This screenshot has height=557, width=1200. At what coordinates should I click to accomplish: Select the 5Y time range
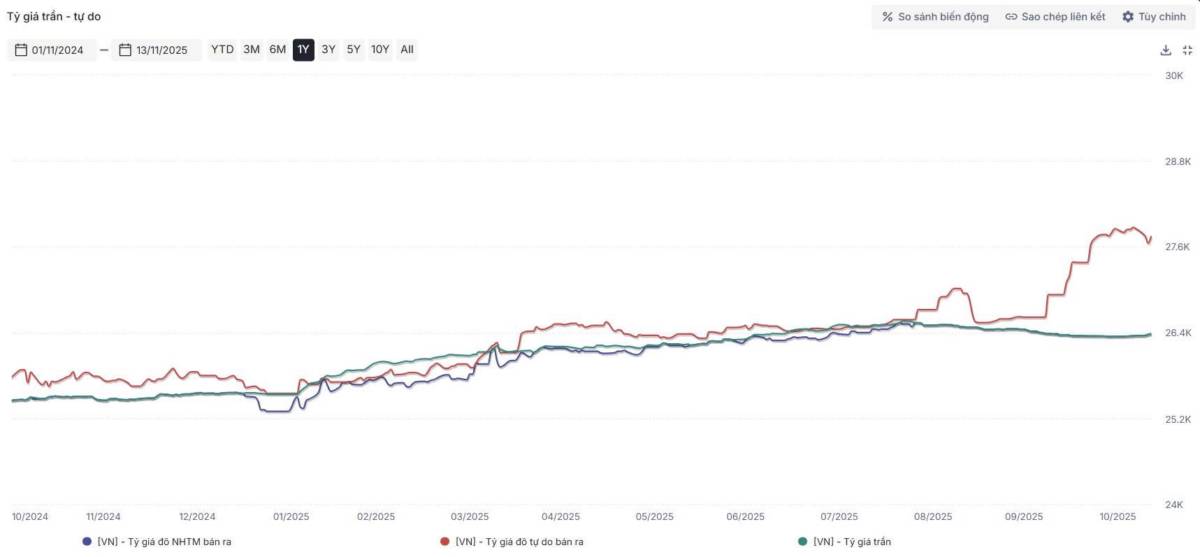354,49
